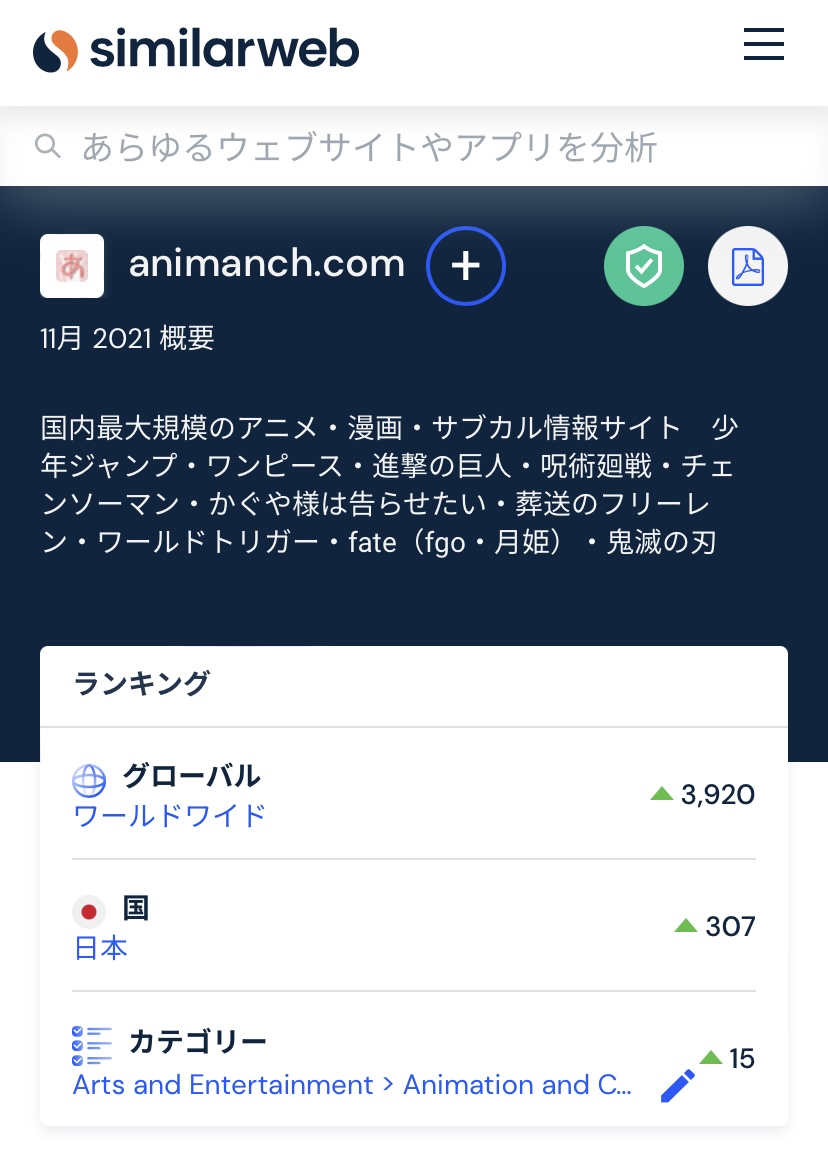Edit category with the pencil icon

(x=678, y=1086)
